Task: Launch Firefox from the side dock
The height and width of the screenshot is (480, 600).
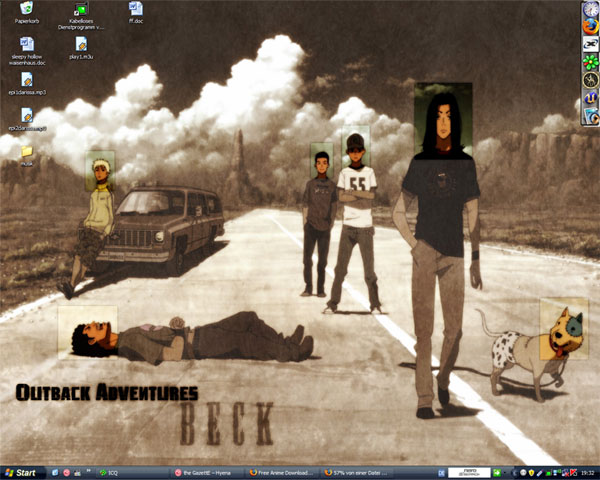Action: click(590, 28)
